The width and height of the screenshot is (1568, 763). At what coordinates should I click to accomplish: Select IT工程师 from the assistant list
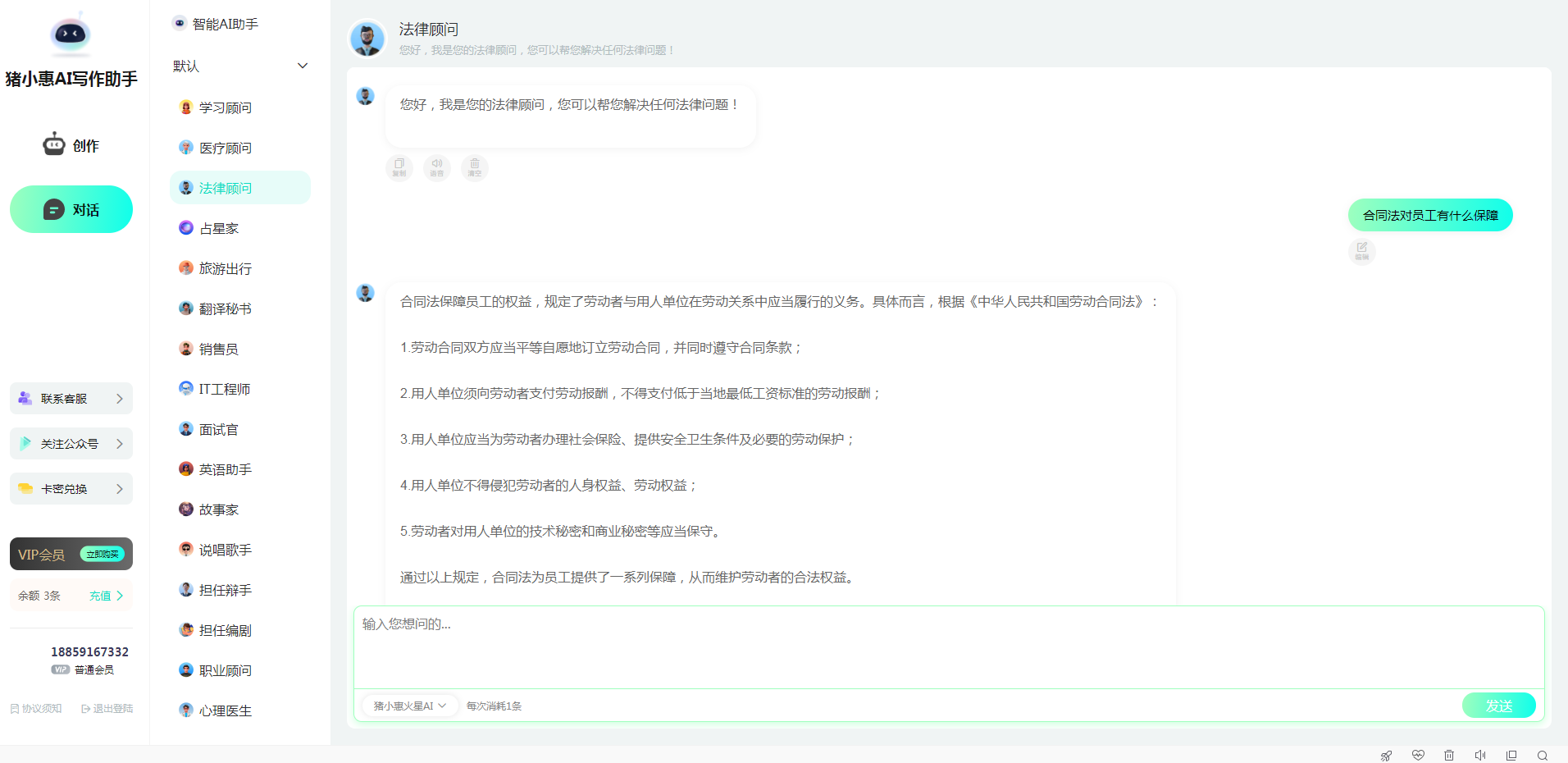click(x=224, y=389)
